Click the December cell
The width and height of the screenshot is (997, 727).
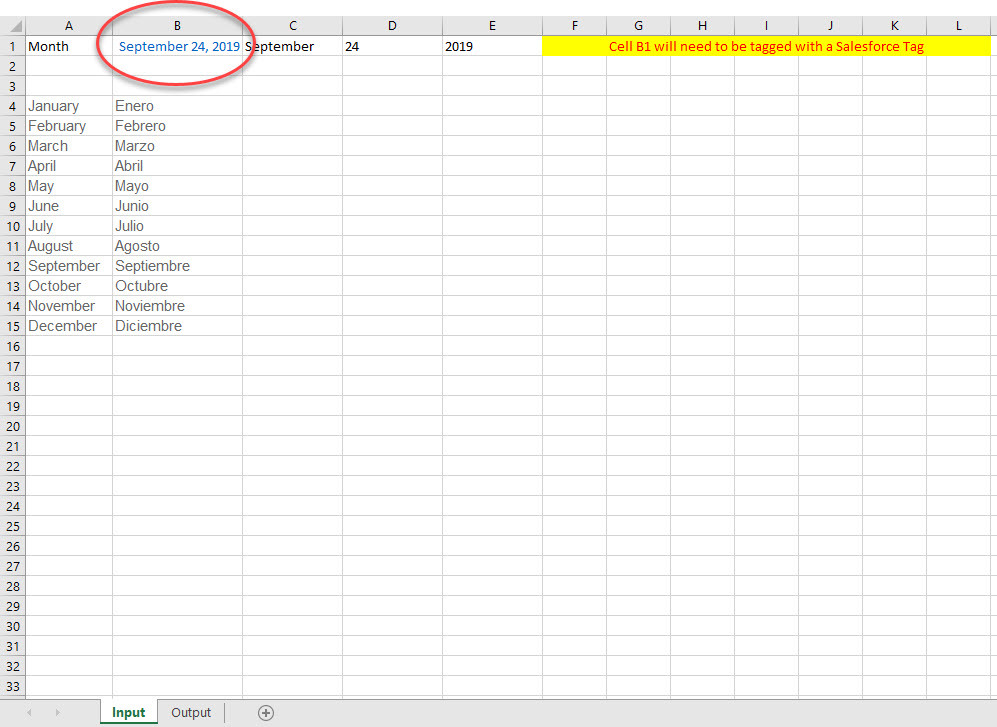click(69, 326)
